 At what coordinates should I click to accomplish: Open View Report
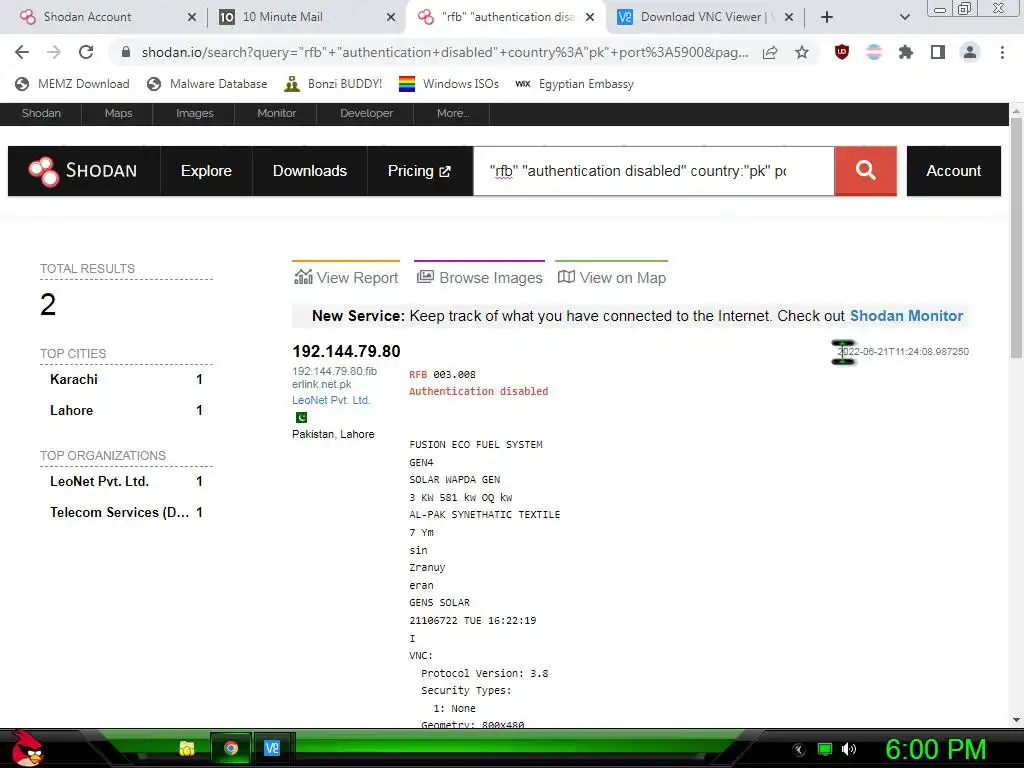(346, 278)
